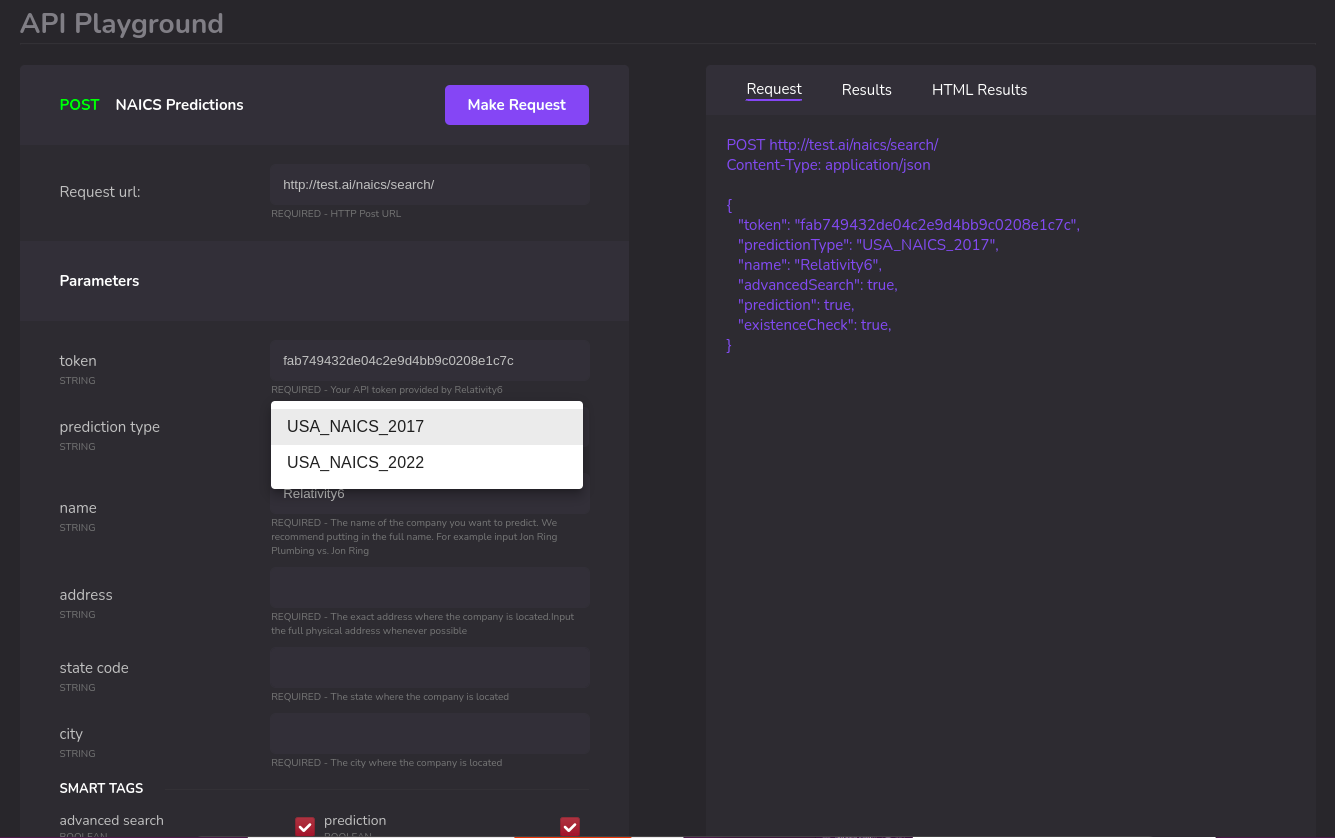Focus the state code input field
The width and height of the screenshot is (1335, 838).
pyautogui.click(x=430, y=667)
